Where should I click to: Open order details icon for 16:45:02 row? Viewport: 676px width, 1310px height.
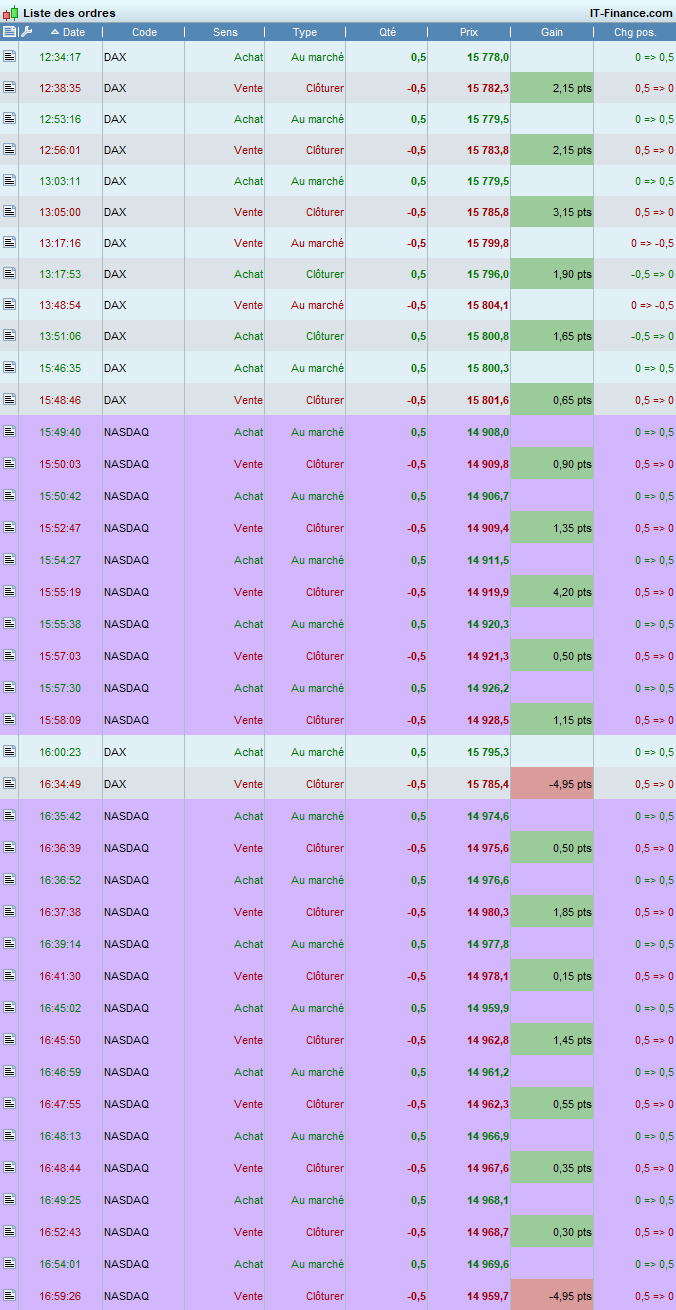(x=9, y=1007)
